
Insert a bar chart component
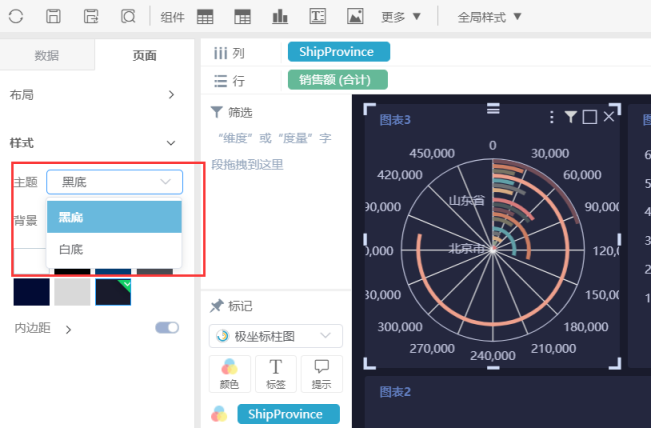coord(280,17)
